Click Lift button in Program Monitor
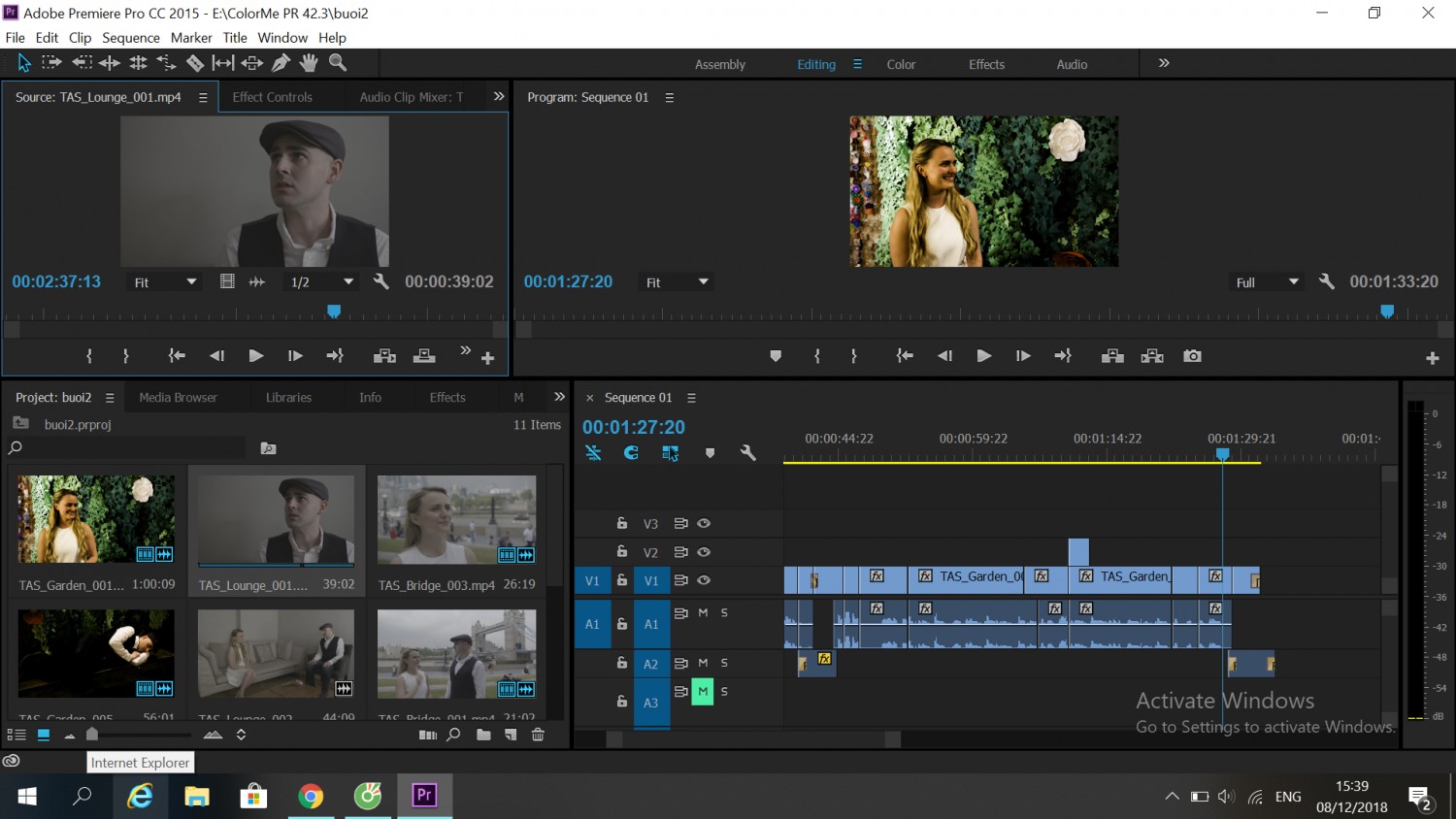The image size is (1456, 819). pos(1112,356)
